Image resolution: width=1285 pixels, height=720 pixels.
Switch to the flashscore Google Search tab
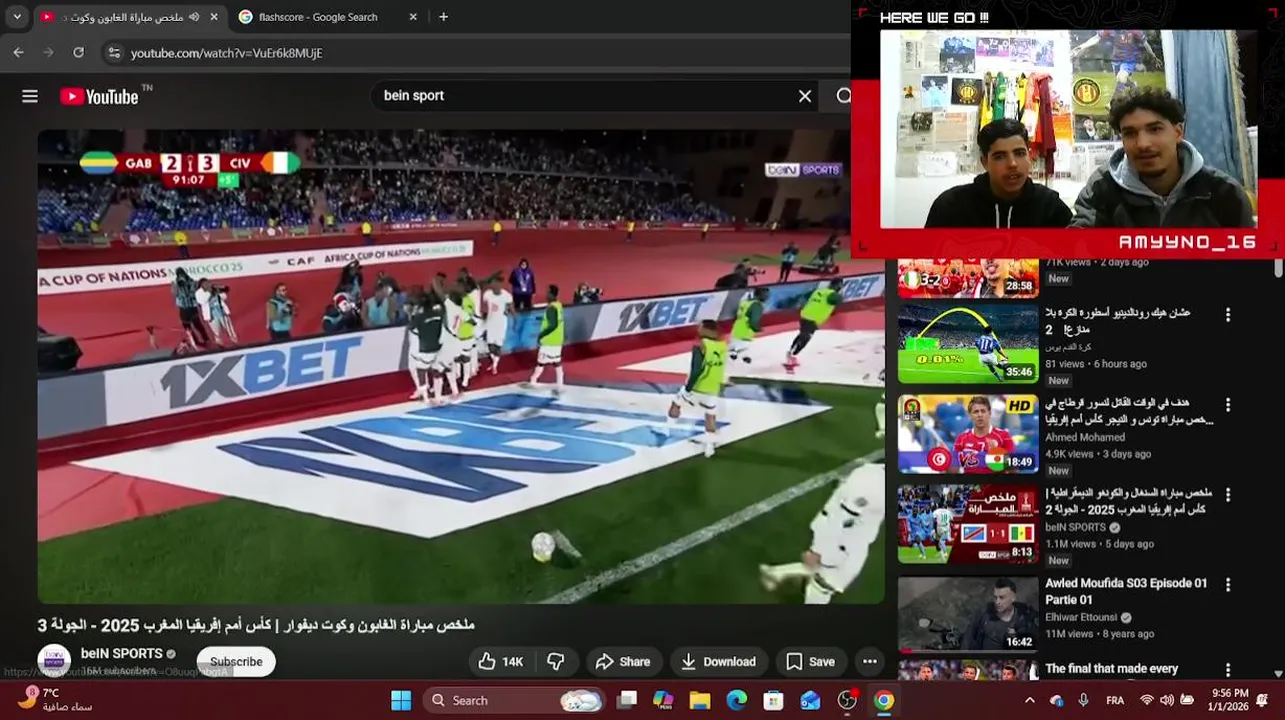click(328, 17)
